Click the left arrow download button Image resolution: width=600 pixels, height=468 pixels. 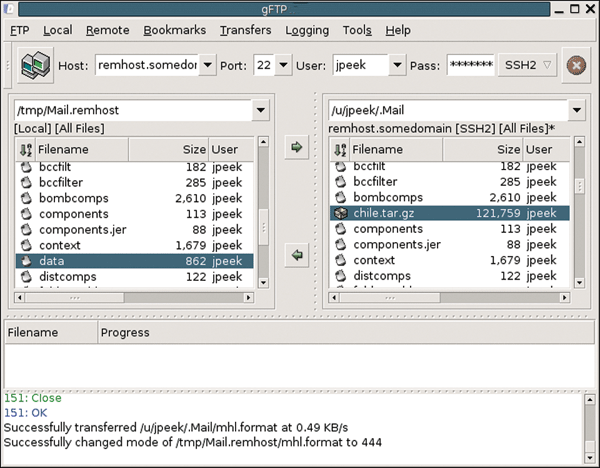(x=296, y=255)
